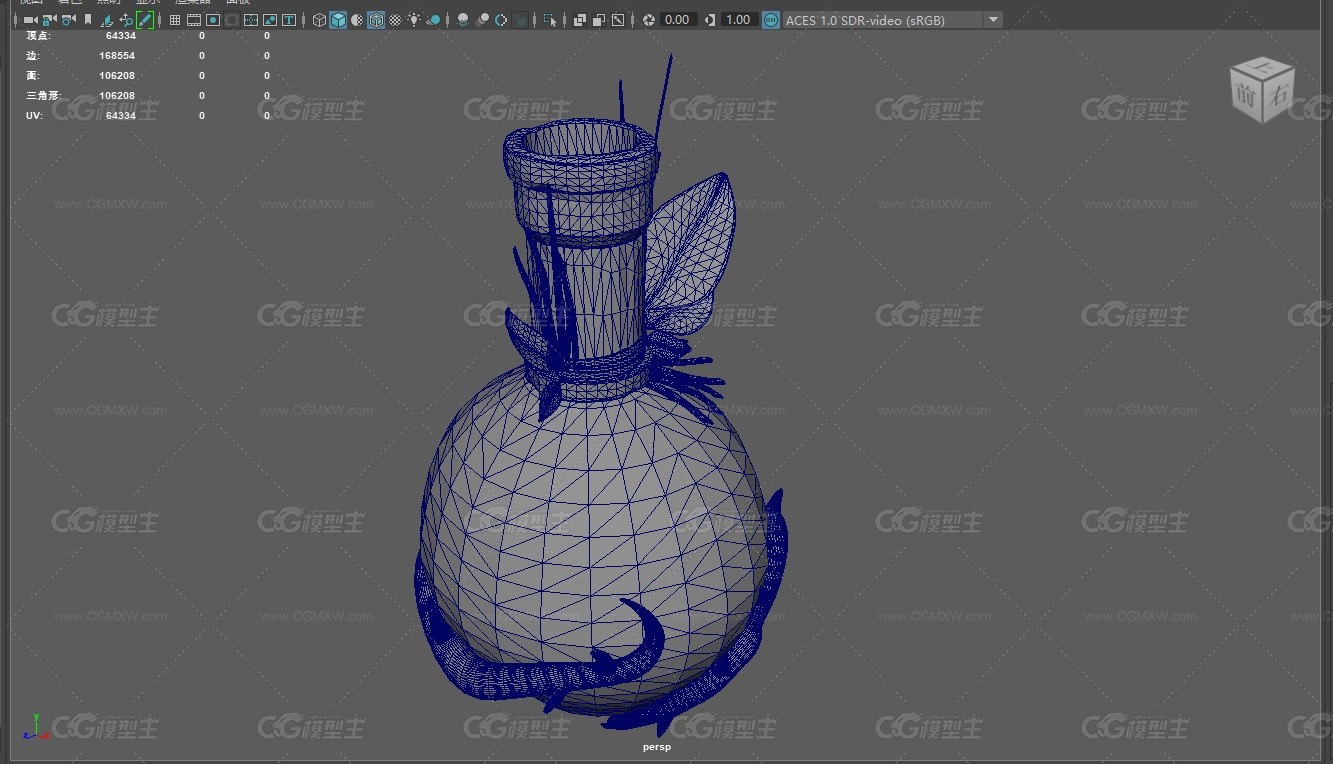This screenshot has height=764, width=1333.
Task: Toggle the Multisample Anti-aliasing icon
Action: point(501,20)
